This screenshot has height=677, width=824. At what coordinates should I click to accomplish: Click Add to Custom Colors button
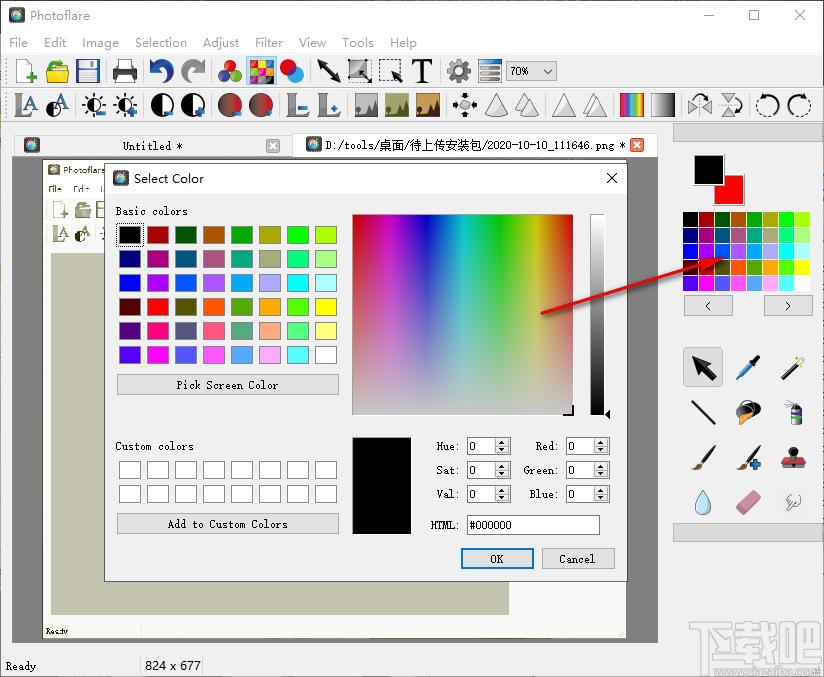[228, 524]
